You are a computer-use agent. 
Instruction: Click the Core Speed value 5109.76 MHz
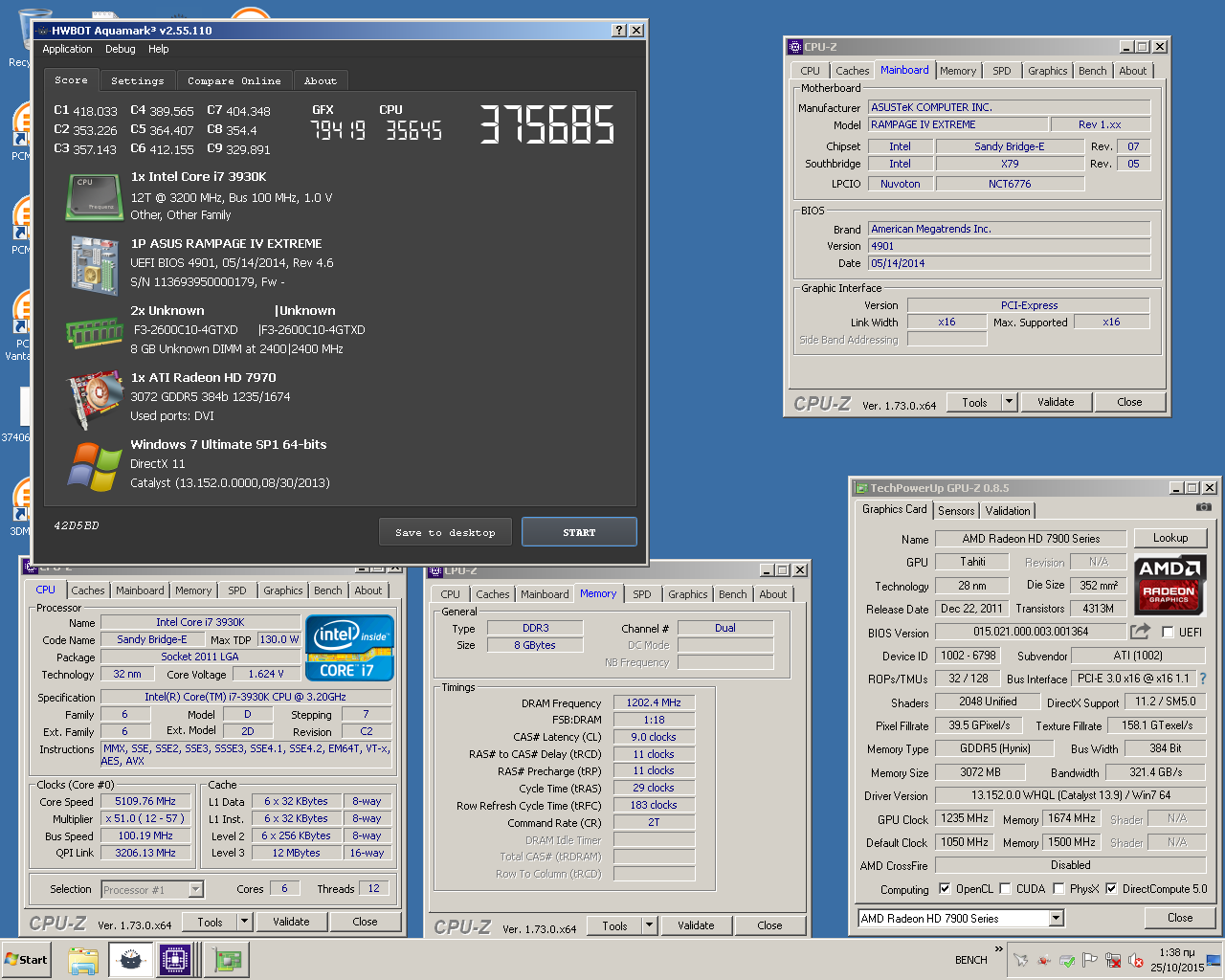(x=146, y=802)
